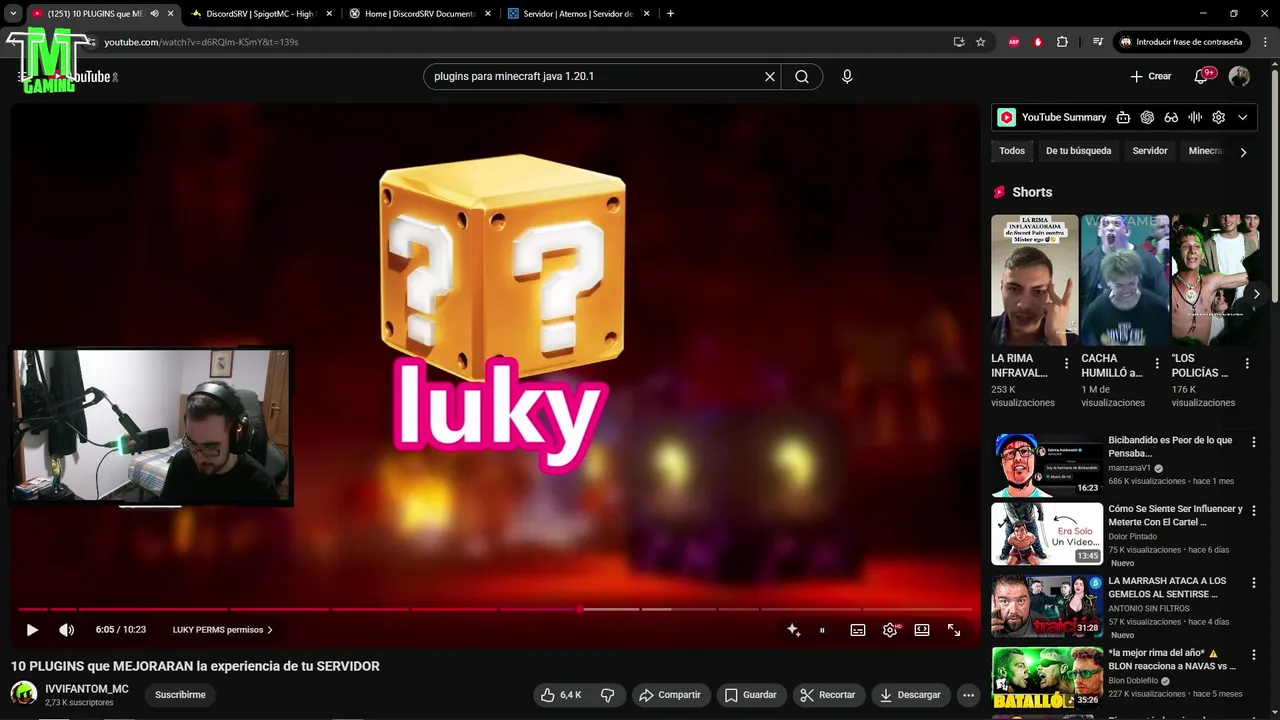The image size is (1280, 720).
Task: Switch to the DiscordSRV SpigotMC browser tab
Action: click(259, 14)
